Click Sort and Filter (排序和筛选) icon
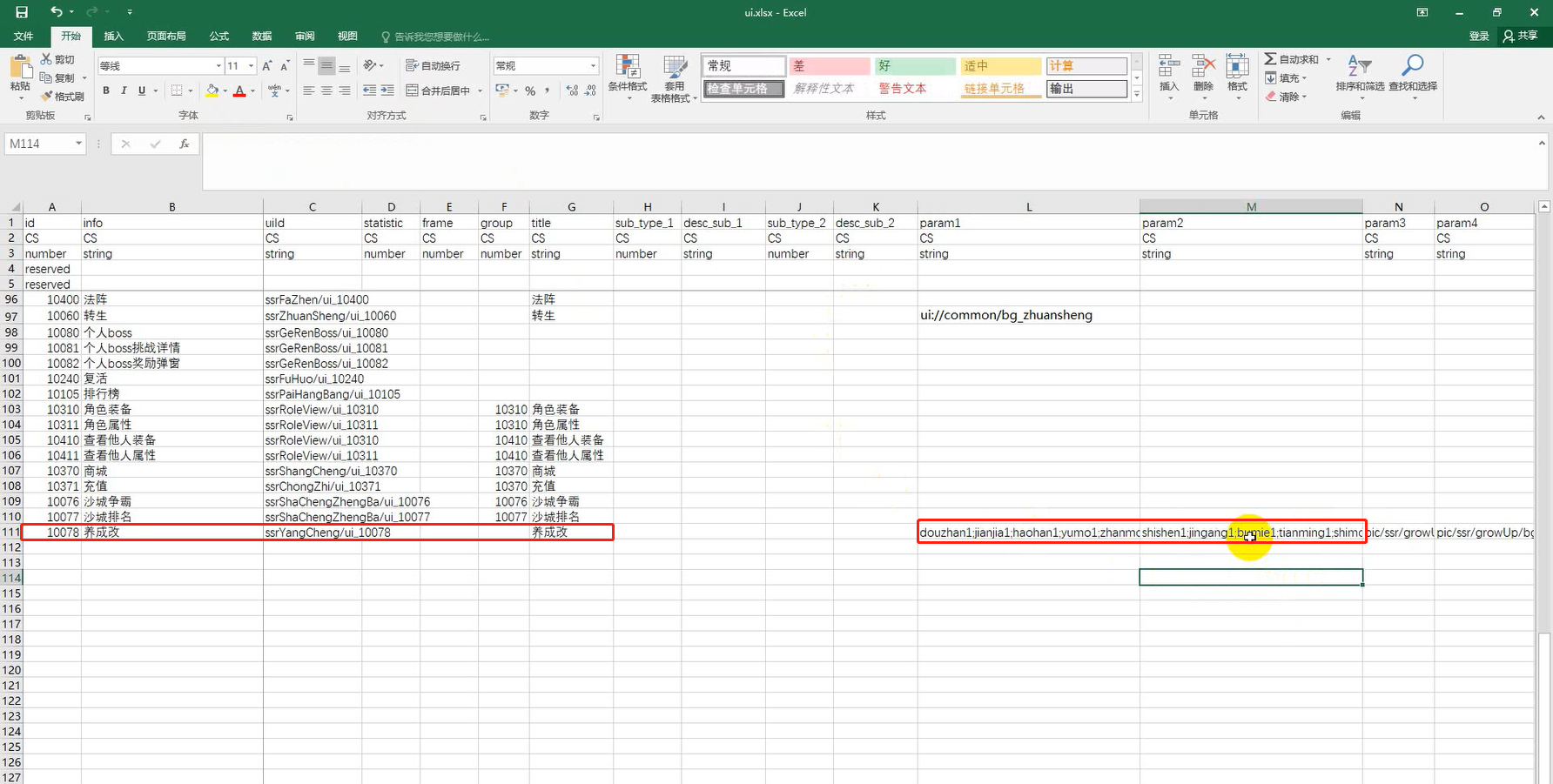The width and height of the screenshot is (1553, 784). click(1359, 68)
